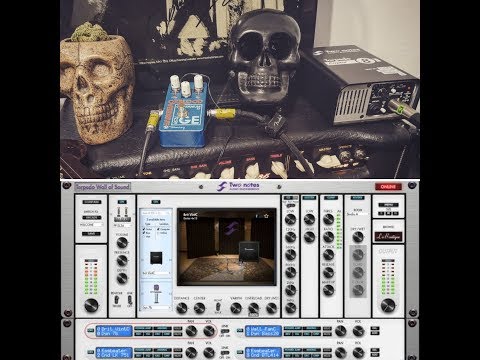Open the tube type dropdown

click(x=122, y=226)
